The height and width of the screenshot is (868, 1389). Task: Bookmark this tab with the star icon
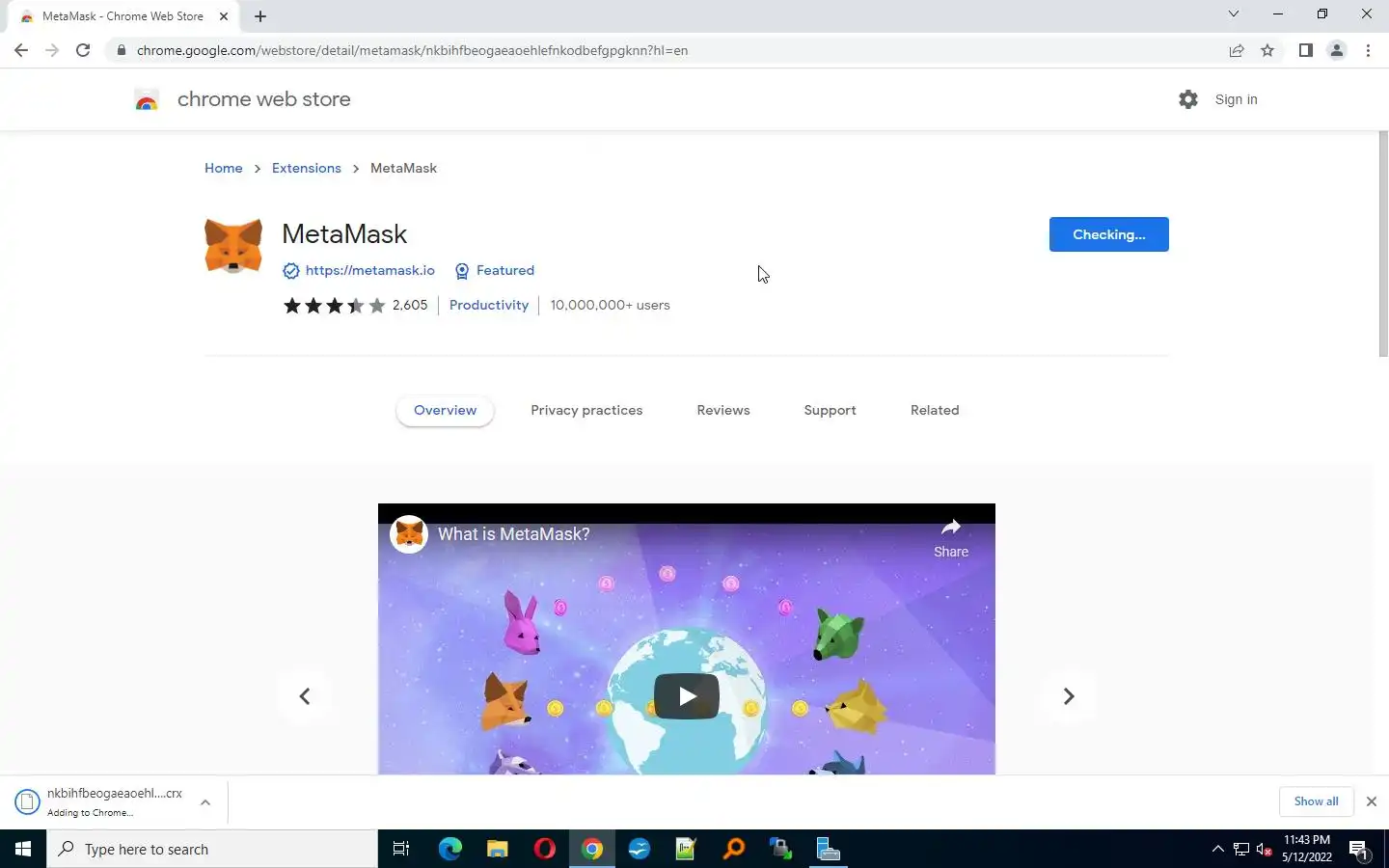click(x=1267, y=50)
